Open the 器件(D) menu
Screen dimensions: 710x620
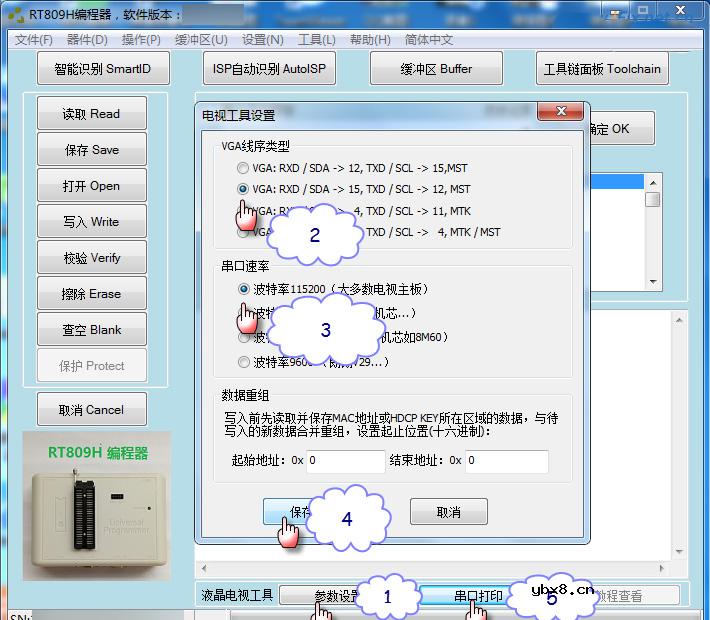pyautogui.click(x=87, y=40)
